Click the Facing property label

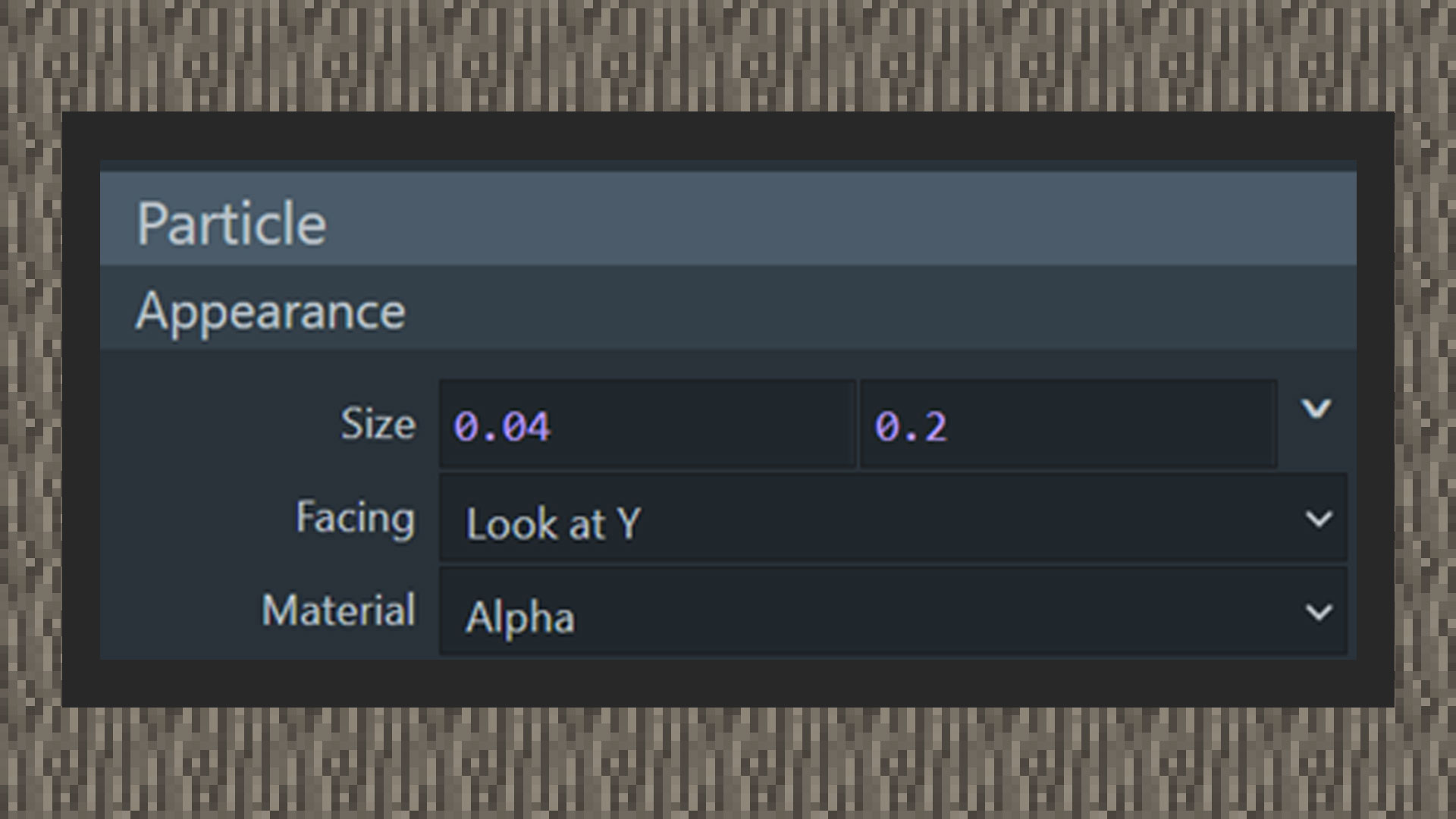pos(355,519)
